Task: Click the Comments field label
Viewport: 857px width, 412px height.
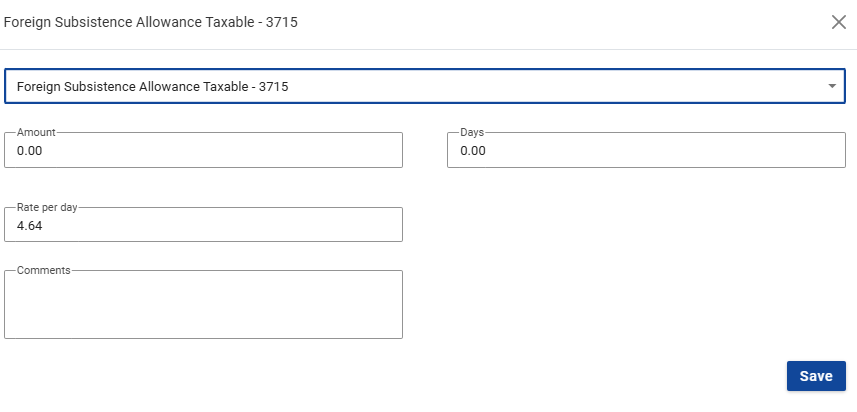Action: 43,270
